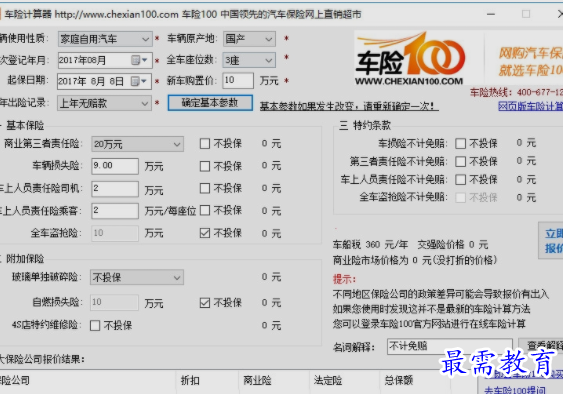Viewport: 563px width, 394px height.
Task: Click the 乘客 liability amount field
Action: [x=115, y=211]
